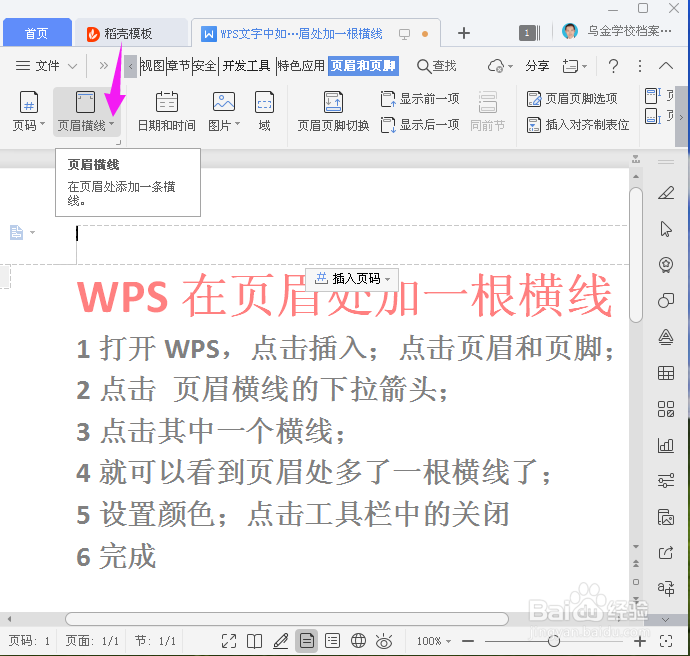Open the 稻壳模板 template tab
690x656 pixels.
click(131, 33)
